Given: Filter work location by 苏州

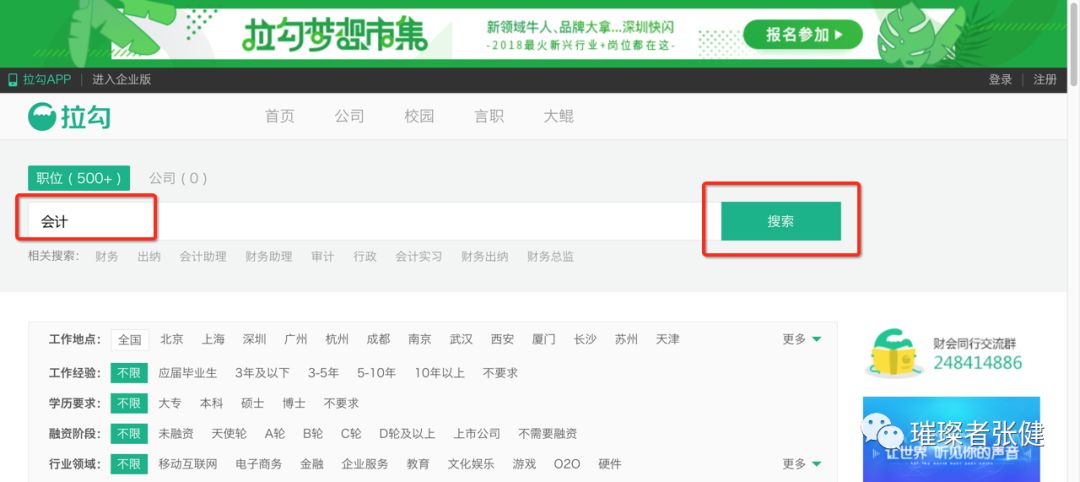Looking at the screenshot, I should [626, 339].
